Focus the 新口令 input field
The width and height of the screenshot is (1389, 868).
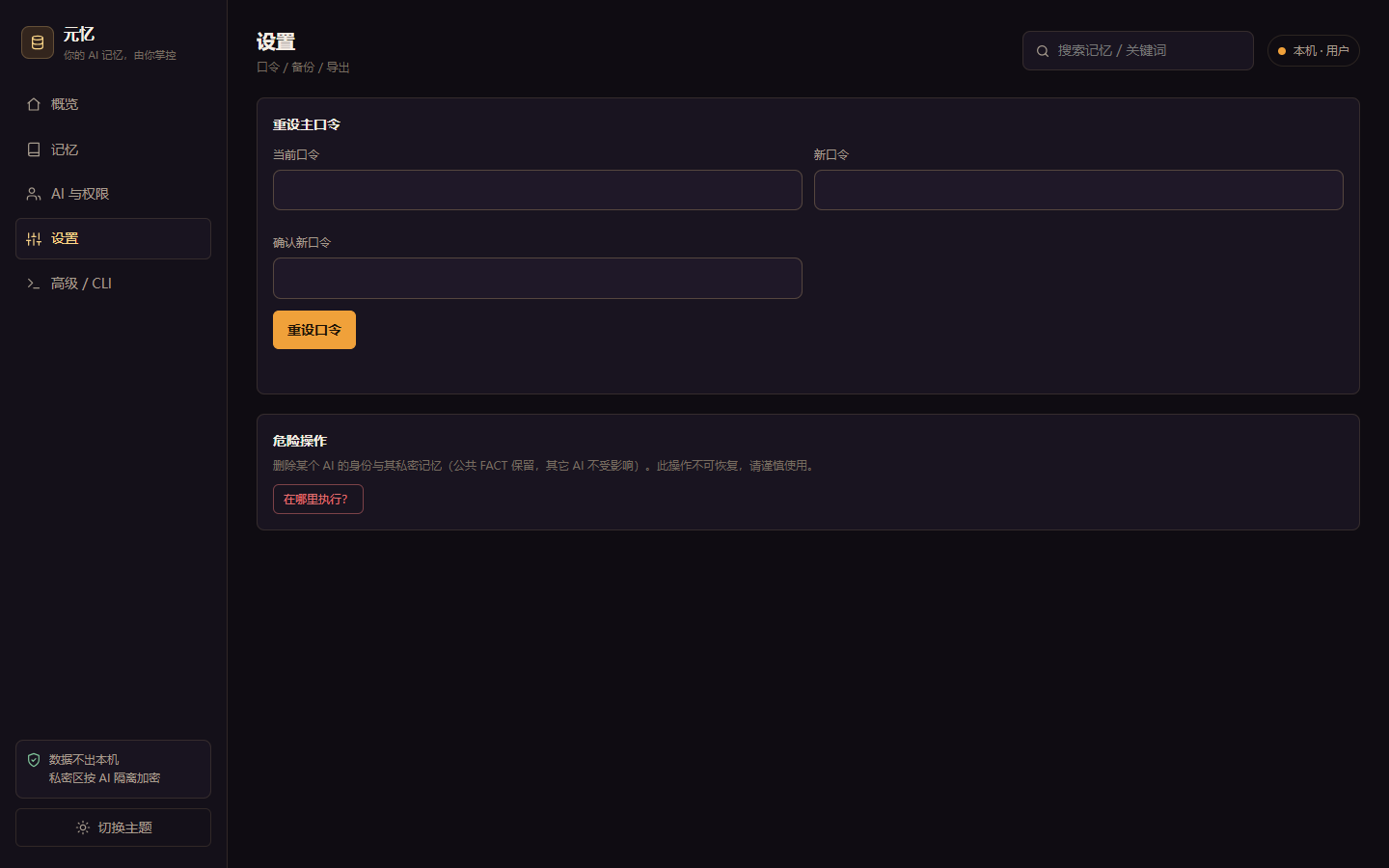[x=1078, y=190]
